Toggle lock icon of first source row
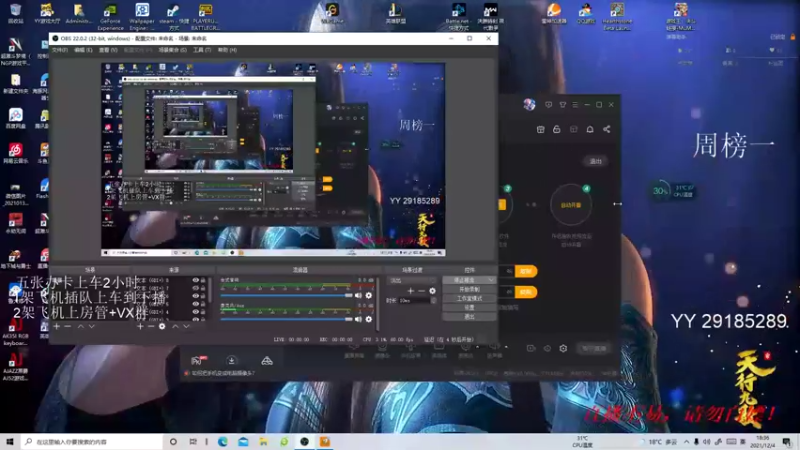800x450 pixels. (x=203, y=280)
